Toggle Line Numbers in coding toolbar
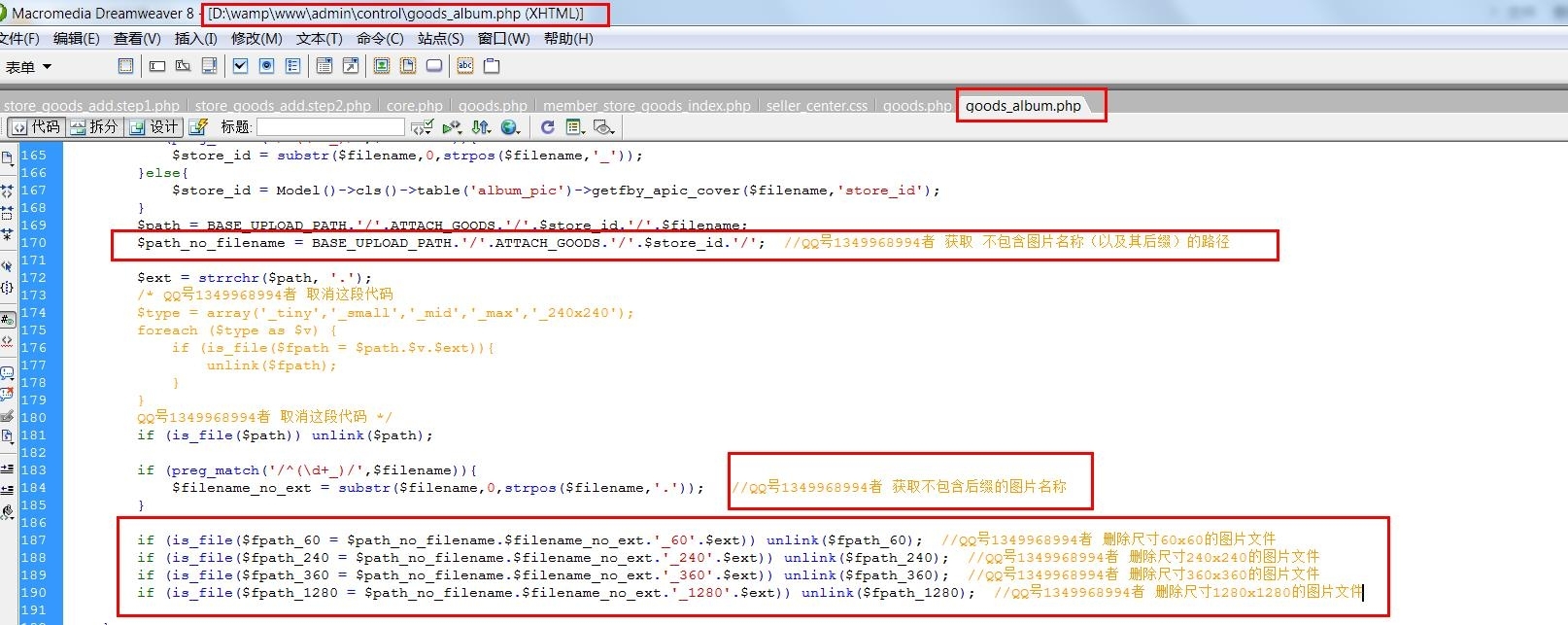Viewport: 1568px width, 625px height. point(9,318)
